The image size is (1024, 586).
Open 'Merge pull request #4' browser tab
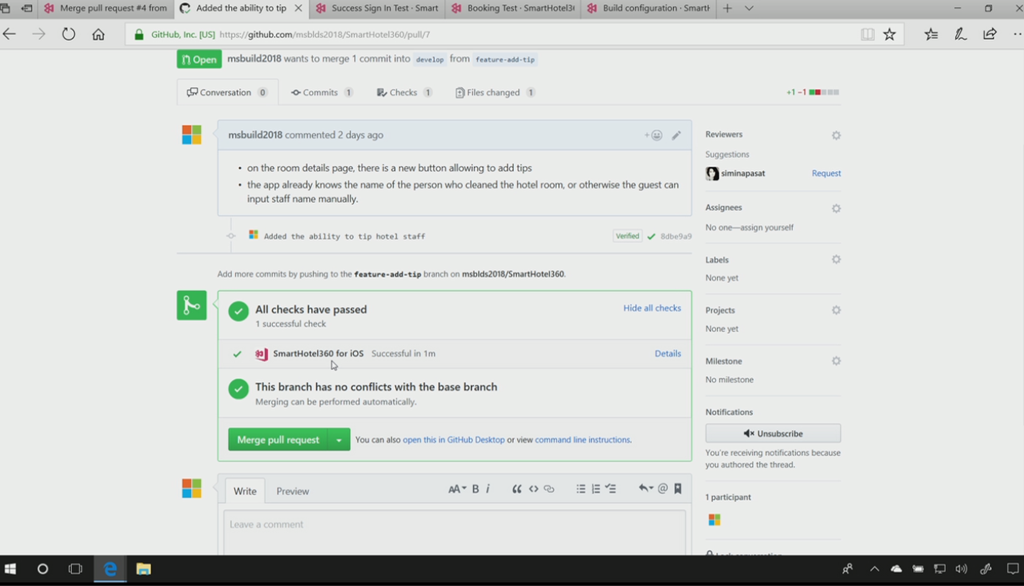(x=106, y=8)
